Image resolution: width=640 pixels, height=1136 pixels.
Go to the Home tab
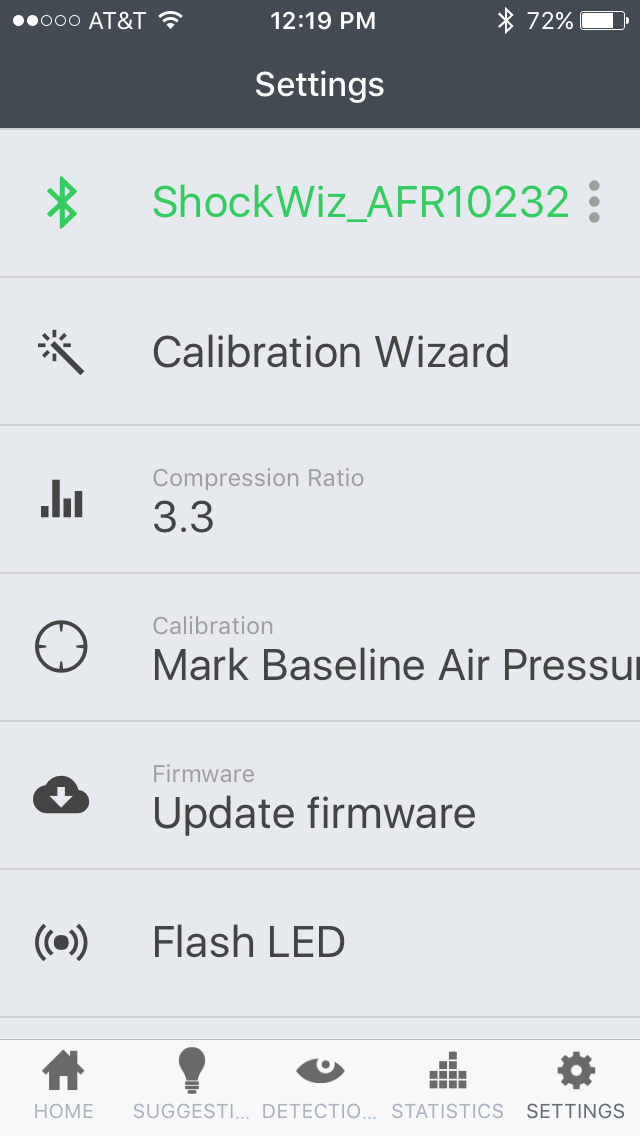pyautogui.click(x=64, y=1086)
